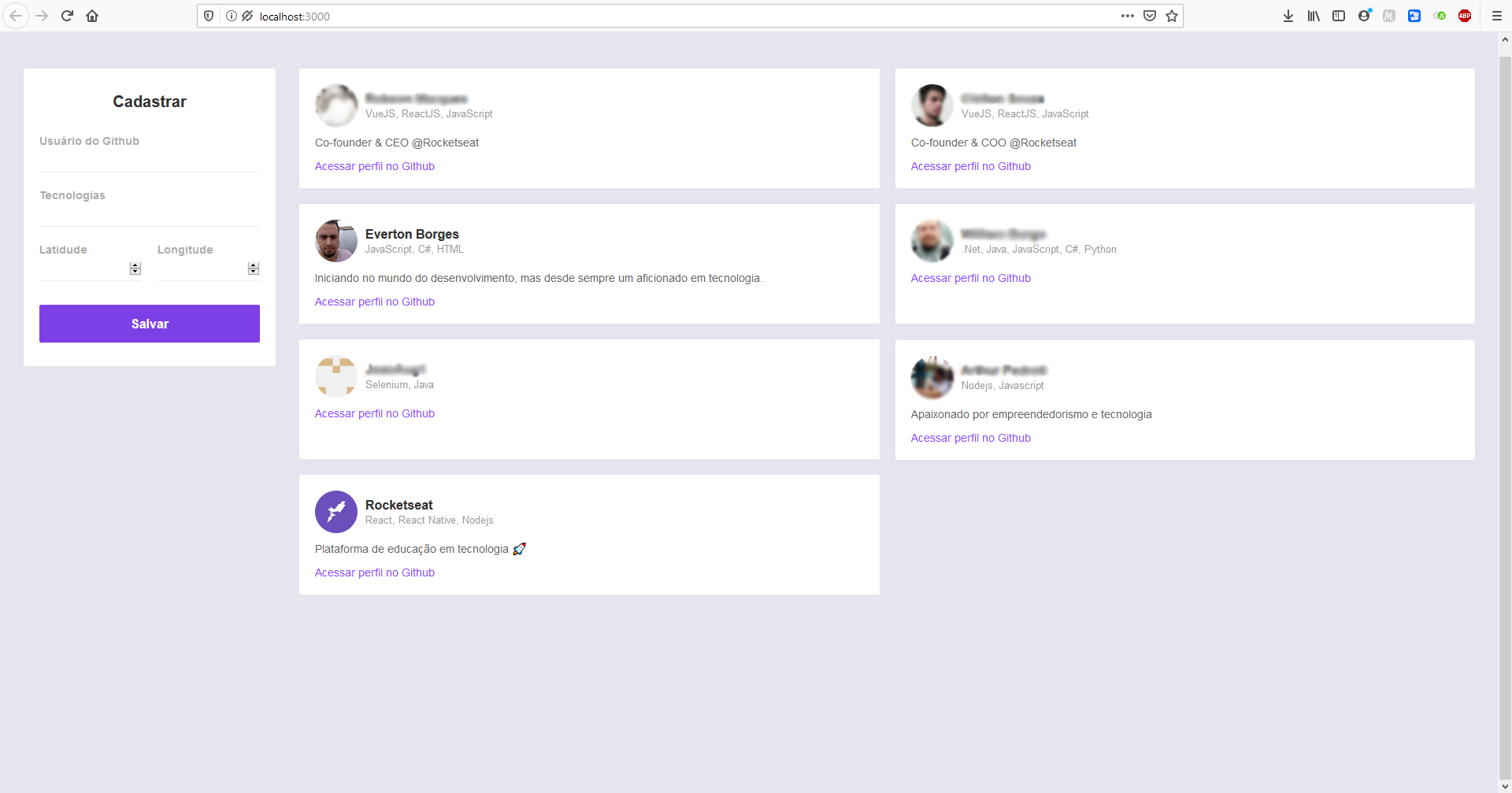Click the Salvar button
Image resolution: width=1512 pixels, height=793 pixels.
pyautogui.click(x=150, y=324)
